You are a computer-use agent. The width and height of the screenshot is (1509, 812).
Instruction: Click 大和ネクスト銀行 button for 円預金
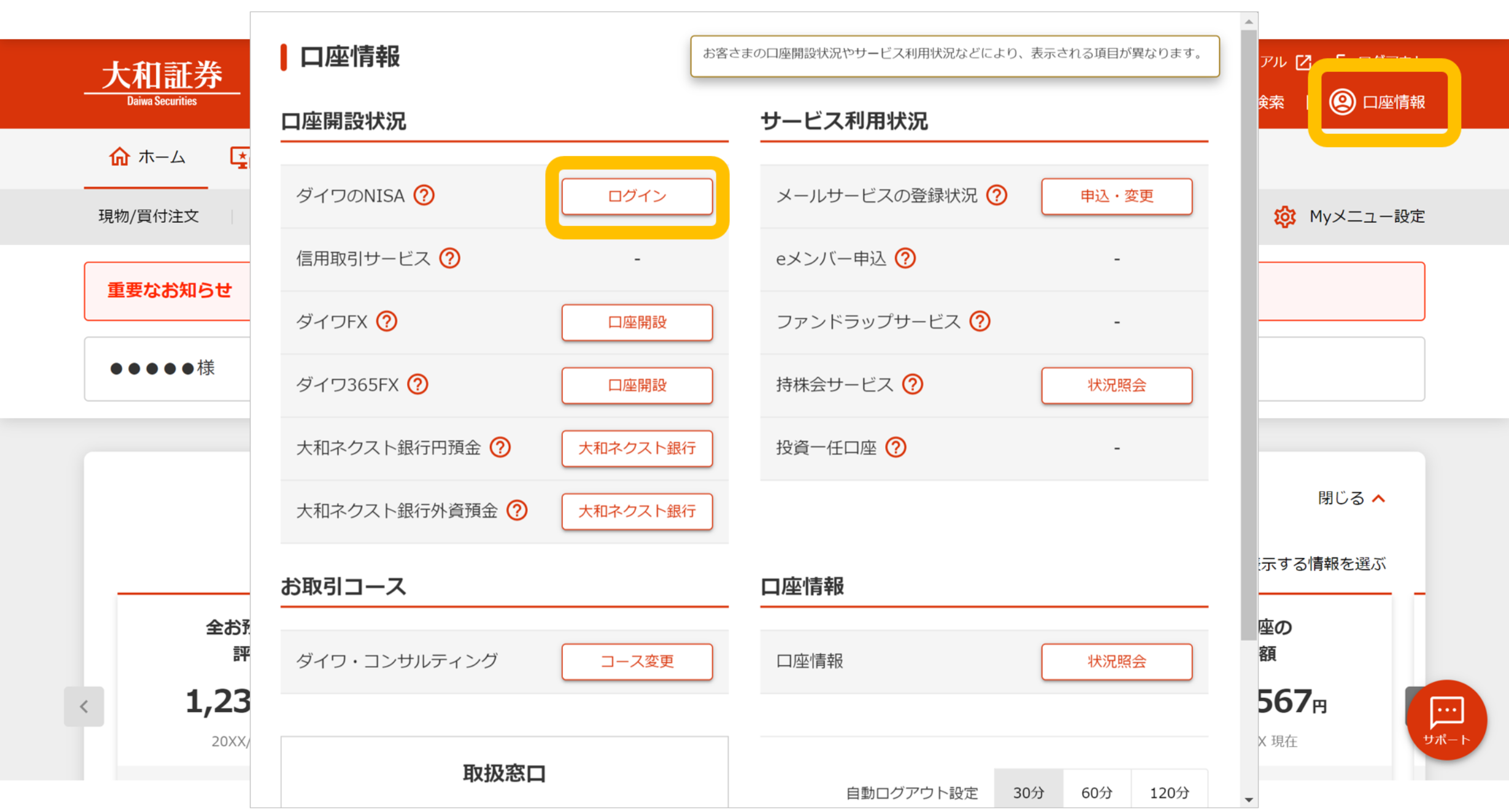click(637, 448)
